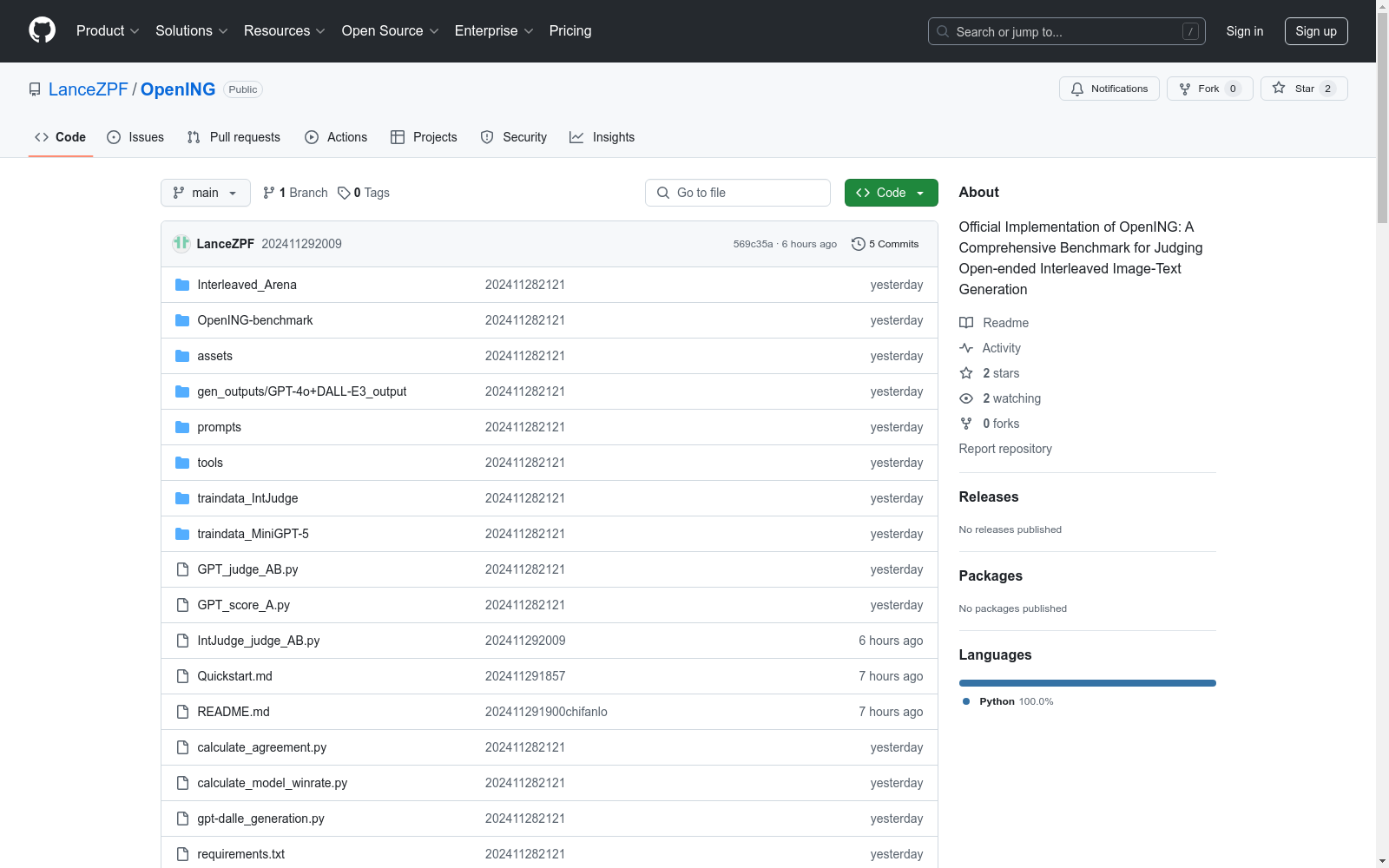Click the README.md file icon
Viewport: 1389px width, 868px height.
[x=182, y=712]
